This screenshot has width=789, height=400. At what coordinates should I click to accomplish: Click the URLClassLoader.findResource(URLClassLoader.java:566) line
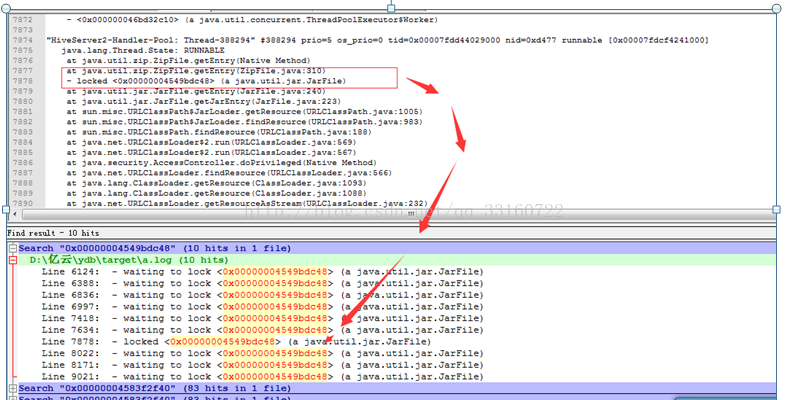click(x=229, y=173)
